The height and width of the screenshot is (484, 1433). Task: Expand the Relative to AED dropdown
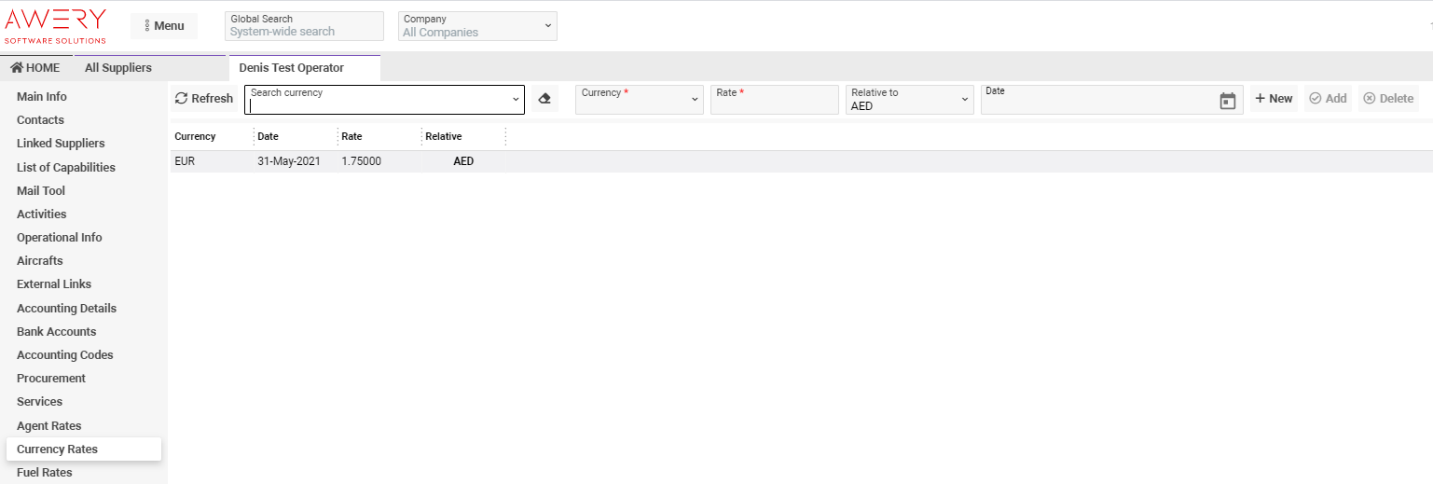coord(909,99)
